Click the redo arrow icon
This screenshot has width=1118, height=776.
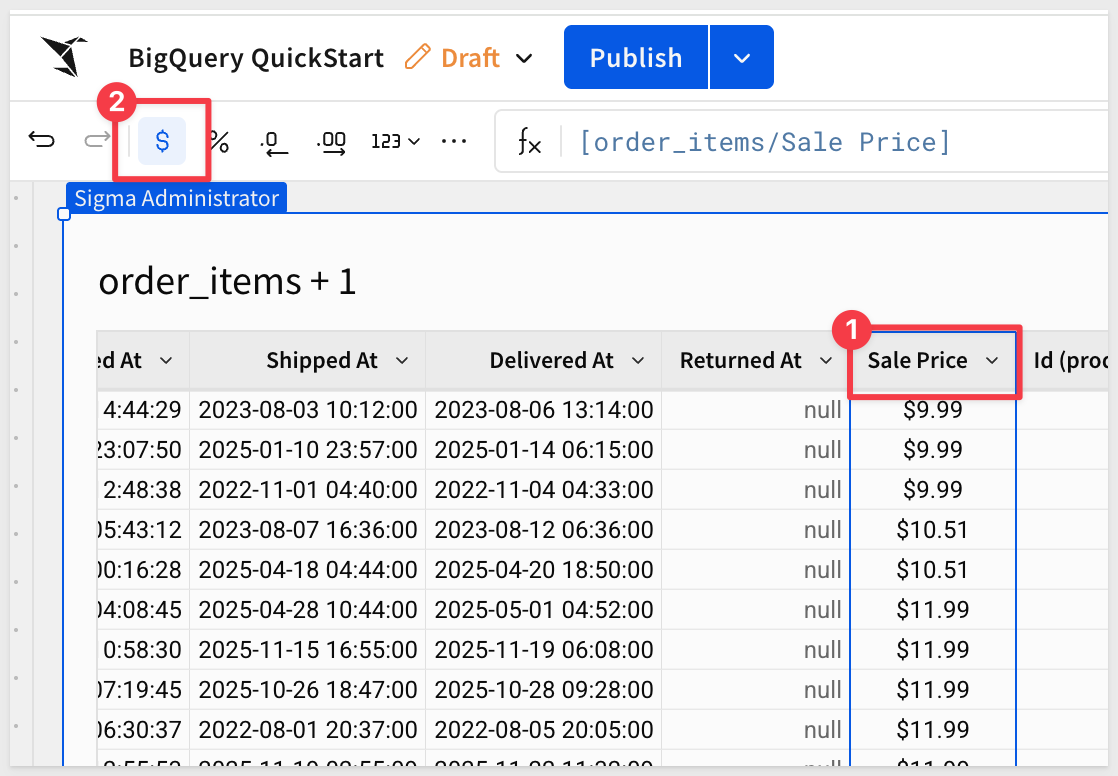[97, 141]
